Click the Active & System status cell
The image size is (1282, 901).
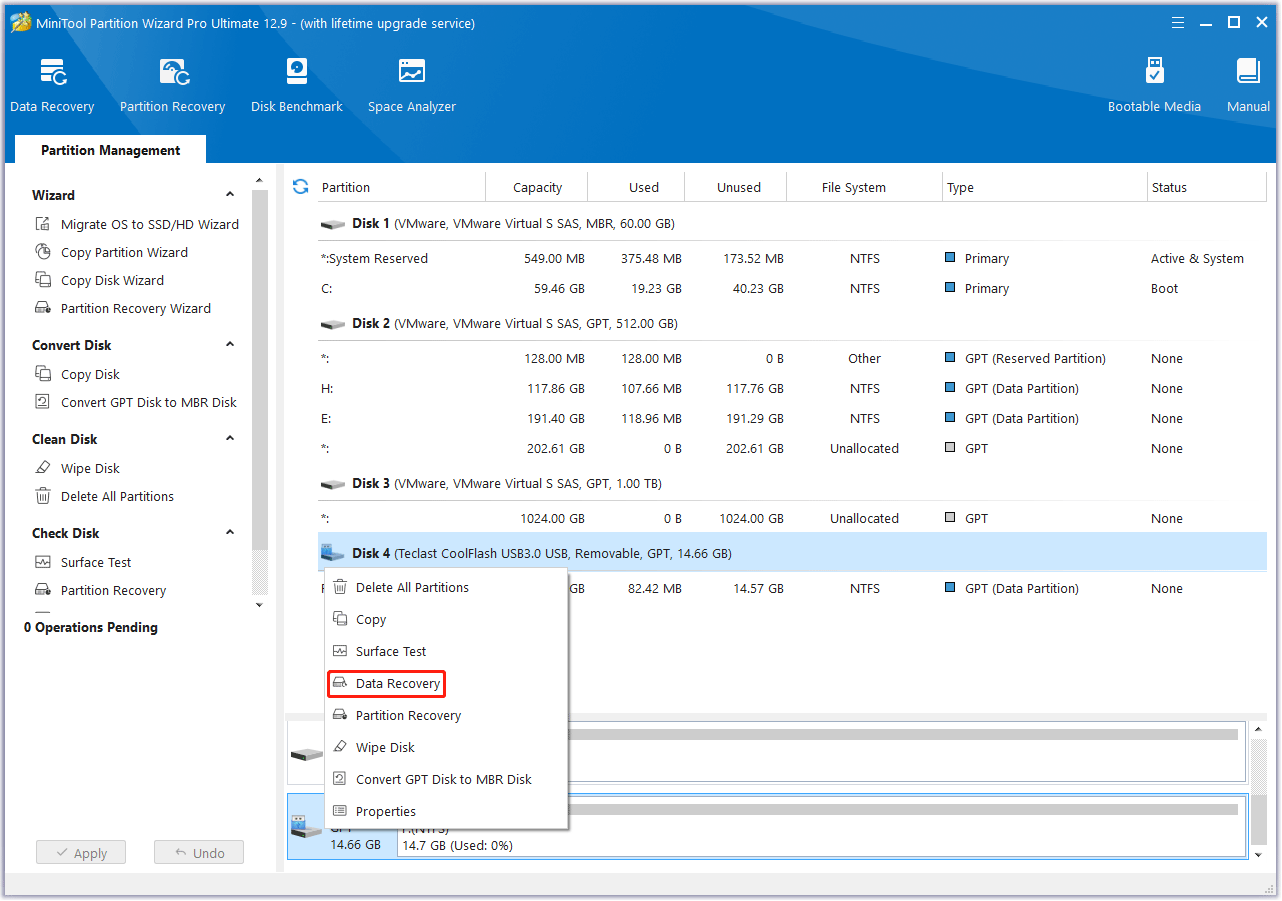1197,258
